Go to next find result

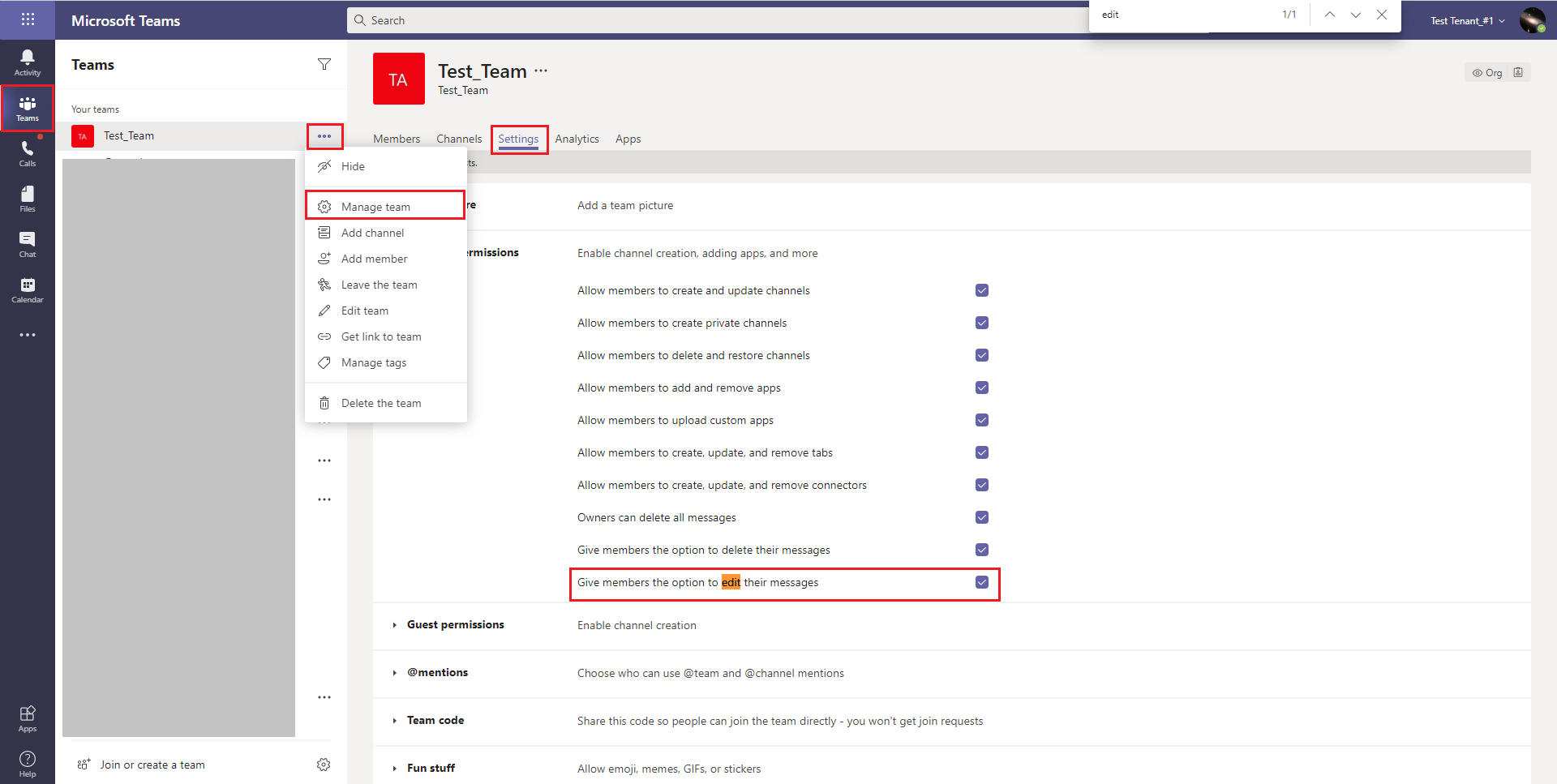click(x=1356, y=15)
